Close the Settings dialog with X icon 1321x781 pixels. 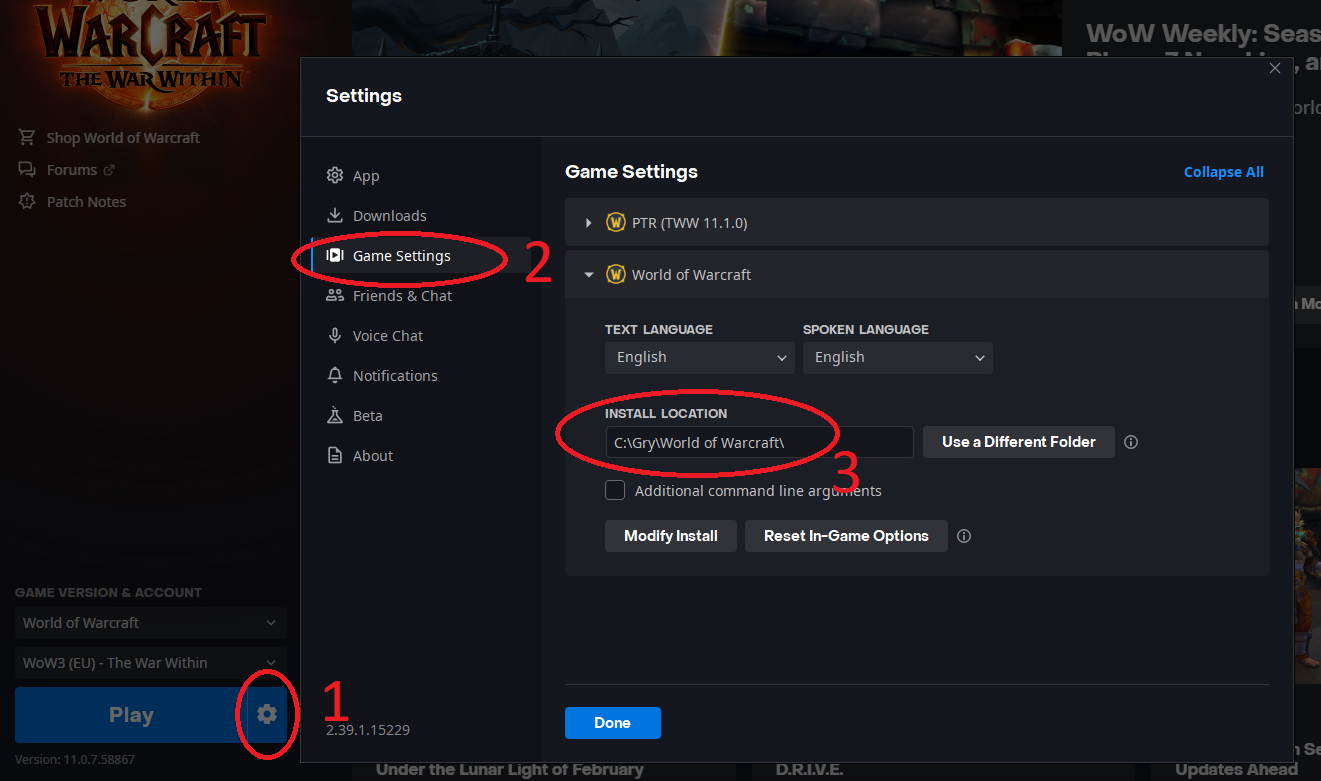click(x=1274, y=69)
